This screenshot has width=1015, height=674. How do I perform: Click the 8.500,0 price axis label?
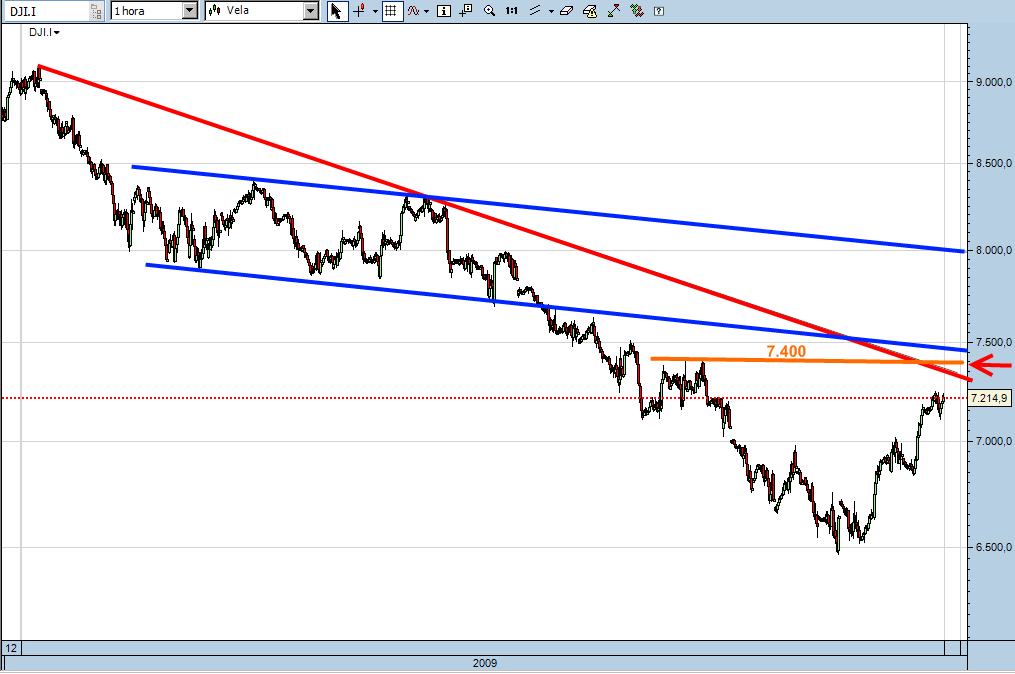[994, 163]
